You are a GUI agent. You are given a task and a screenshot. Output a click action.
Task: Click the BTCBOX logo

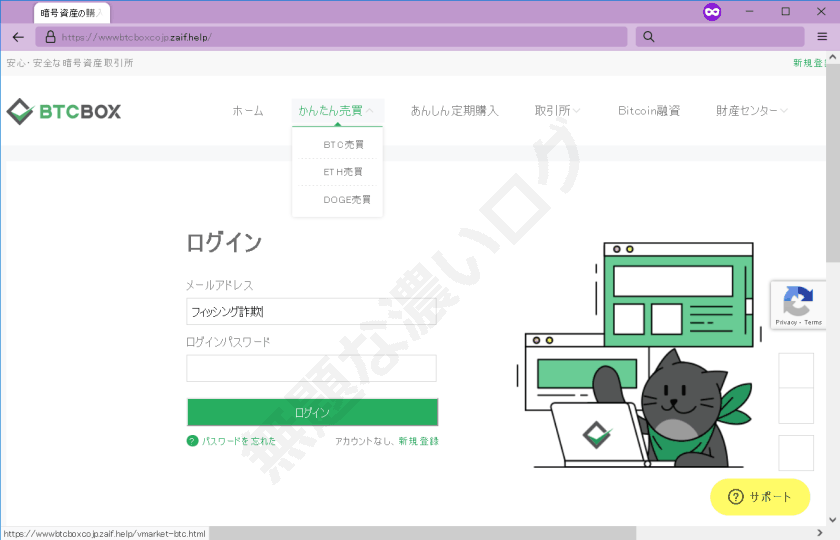pyautogui.click(x=64, y=111)
